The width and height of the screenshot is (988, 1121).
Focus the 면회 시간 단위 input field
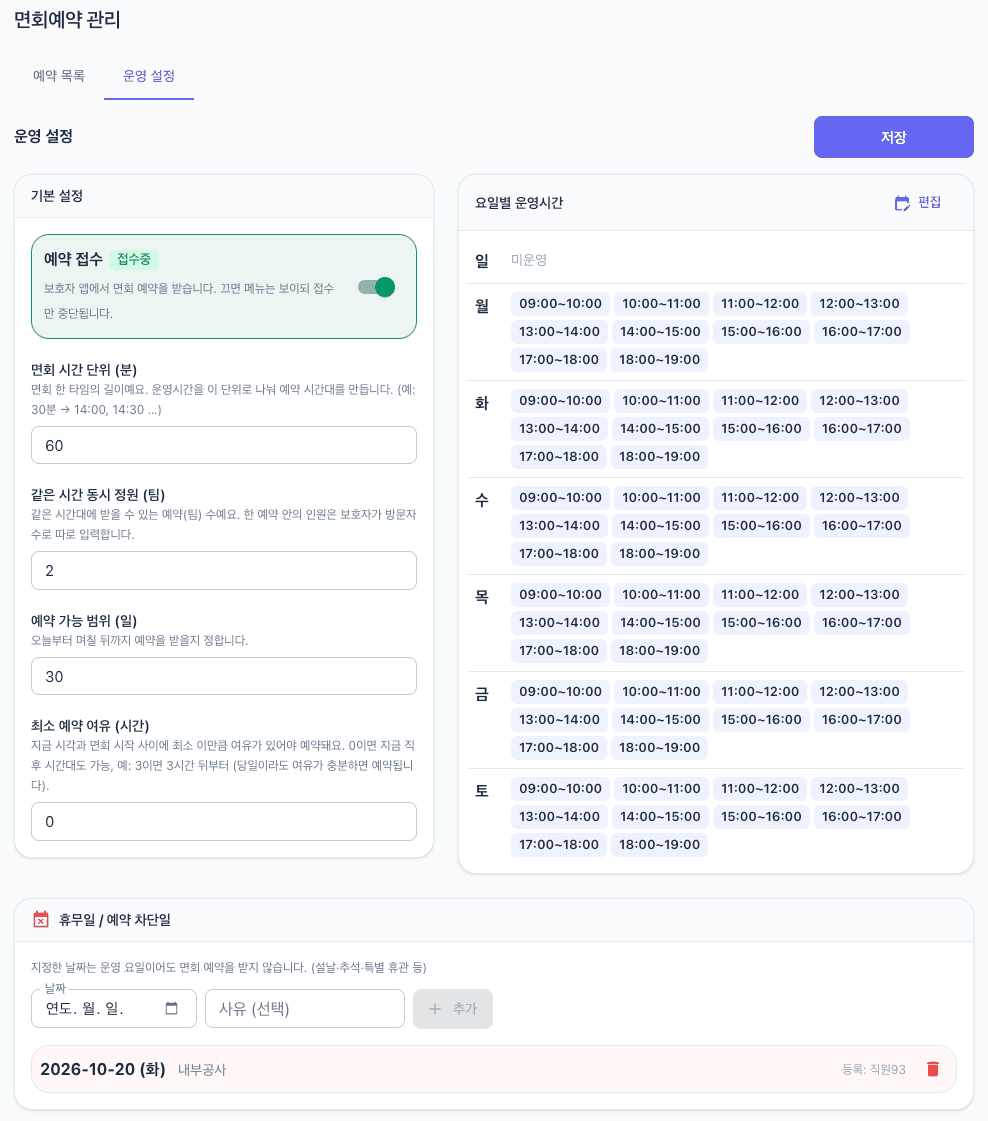(224, 445)
